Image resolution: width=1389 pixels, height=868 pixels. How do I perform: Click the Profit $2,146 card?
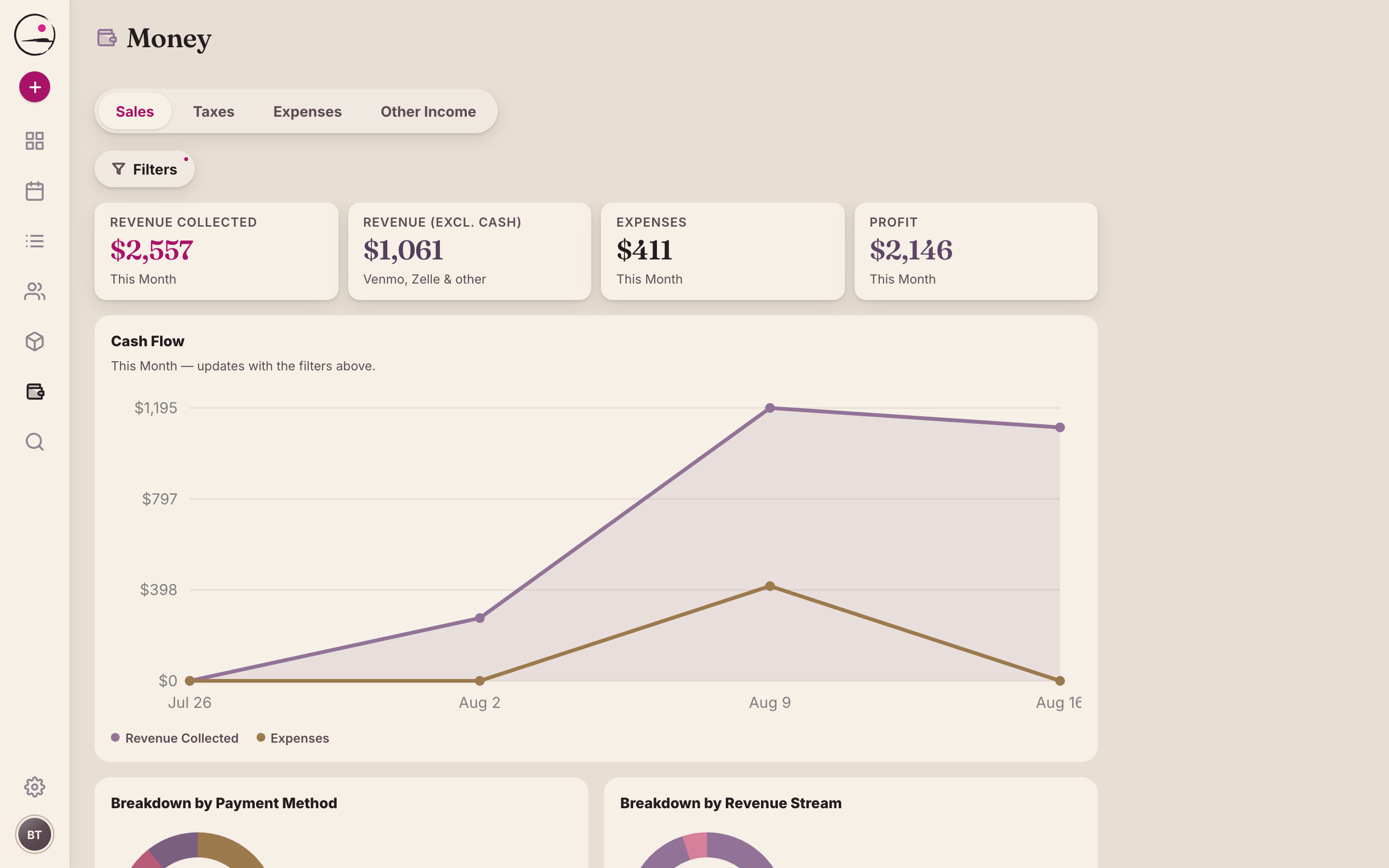pyautogui.click(x=976, y=251)
